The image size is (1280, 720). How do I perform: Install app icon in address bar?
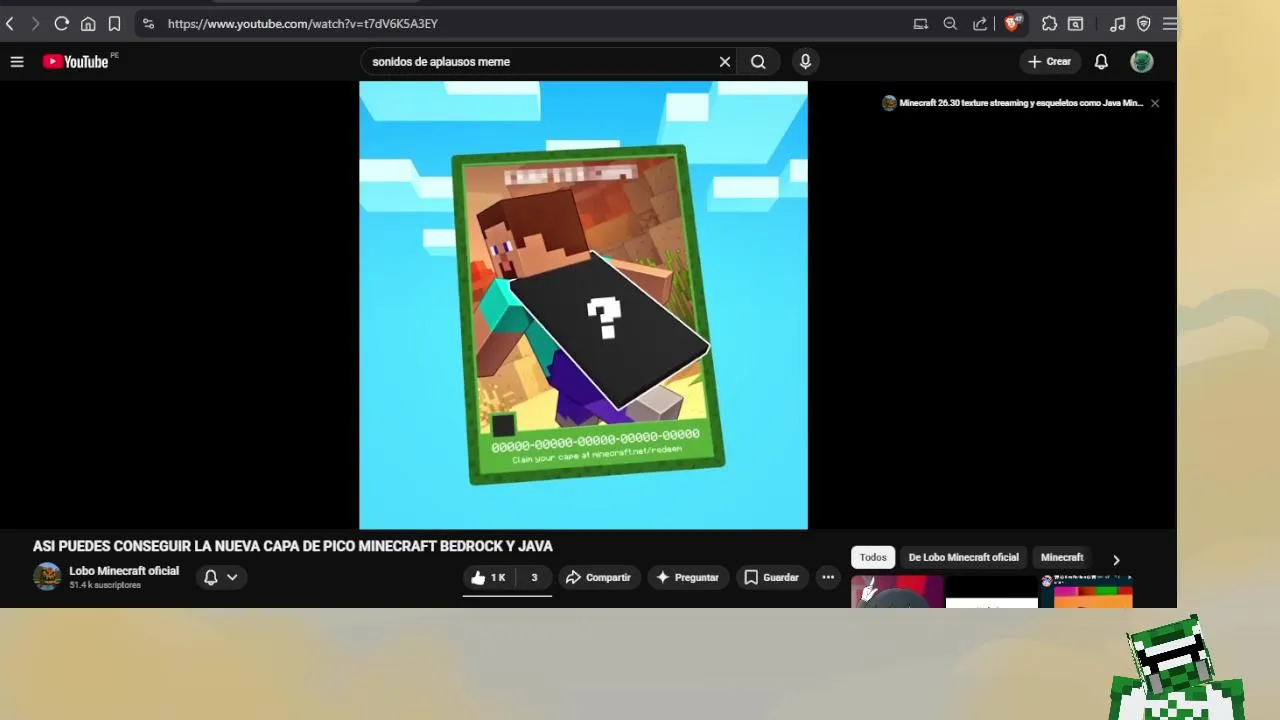(x=921, y=23)
